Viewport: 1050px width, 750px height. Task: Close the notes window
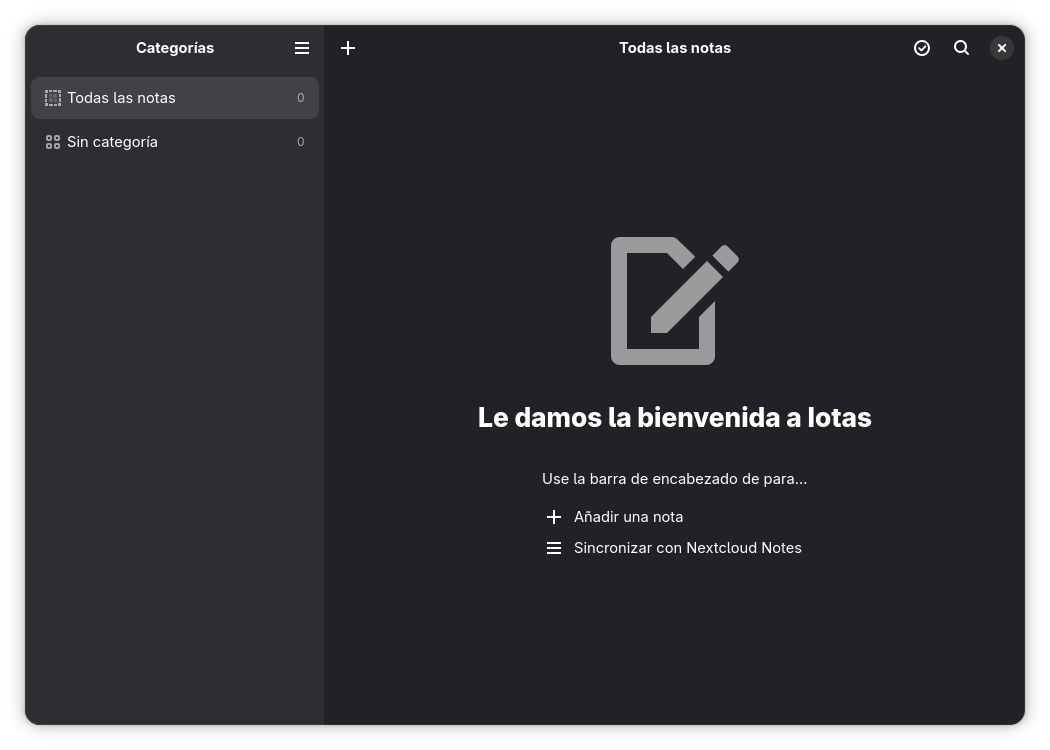click(1001, 48)
